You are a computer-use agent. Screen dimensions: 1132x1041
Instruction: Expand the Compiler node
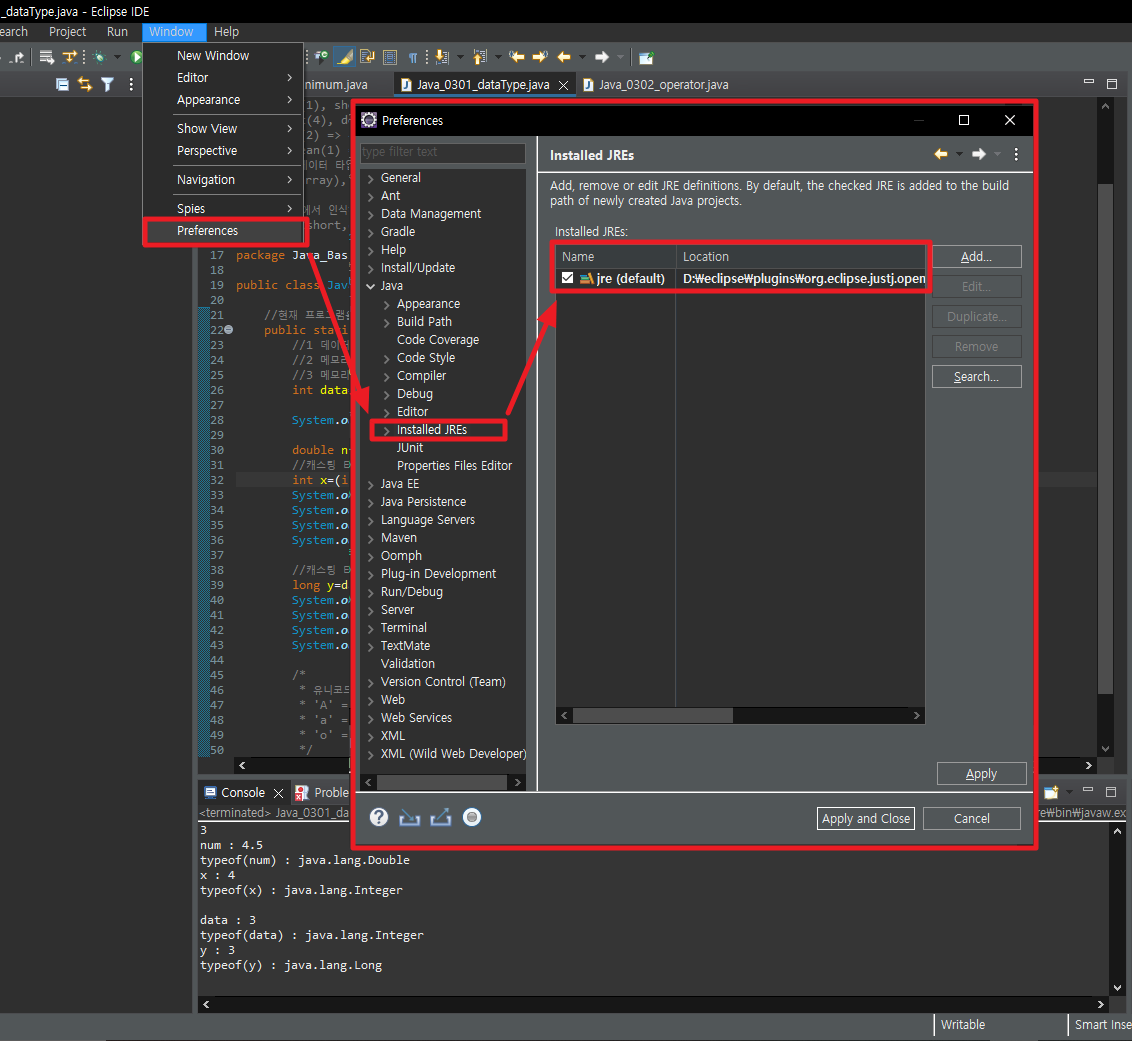pos(386,377)
